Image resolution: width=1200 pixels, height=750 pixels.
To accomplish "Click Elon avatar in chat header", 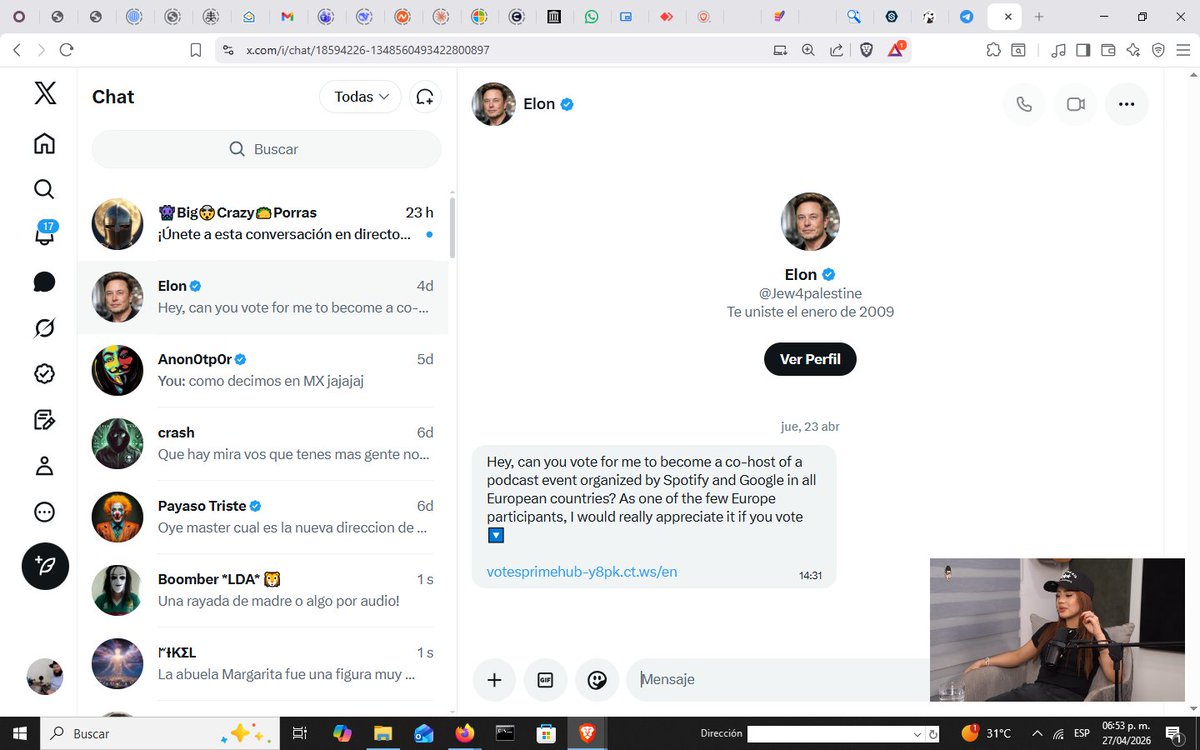I will tap(494, 104).
